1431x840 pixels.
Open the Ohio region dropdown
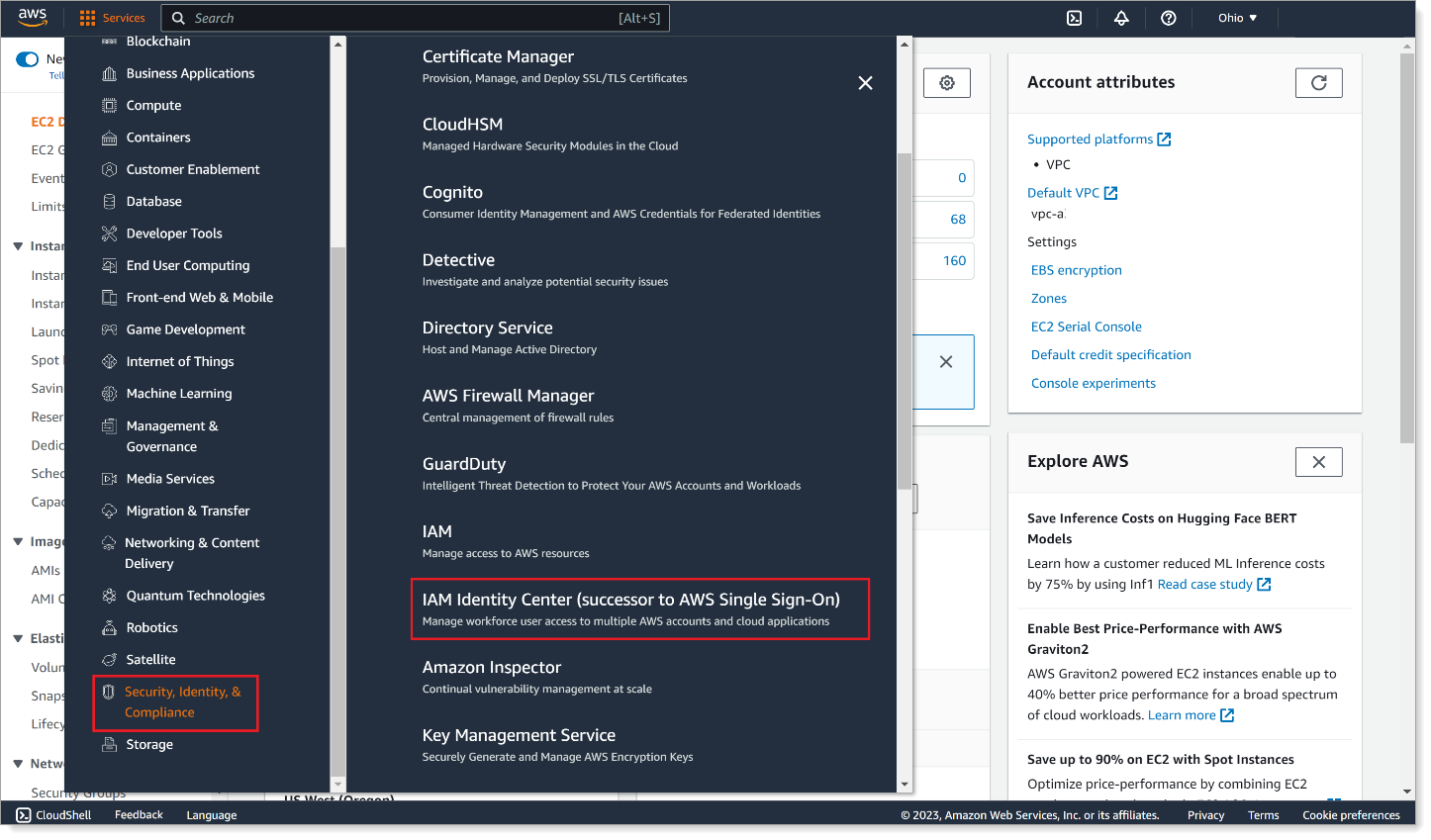pos(1237,18)
